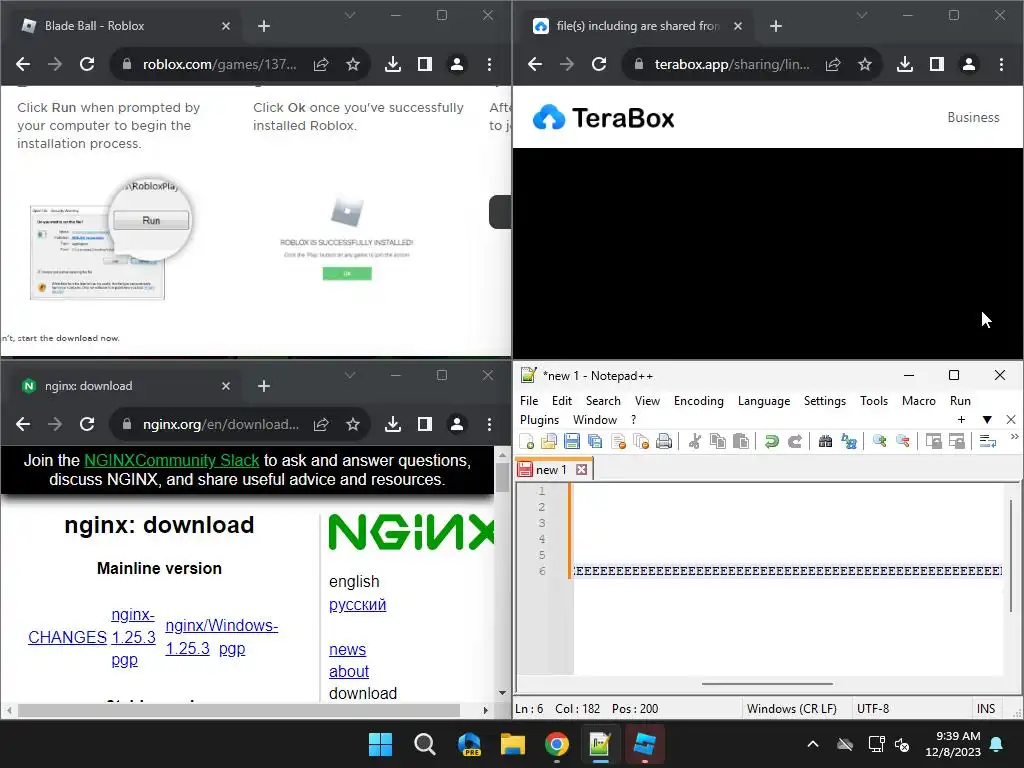Image resolution: width=1024 pixels, height=768 pixels.
Task: Open Downloads in the Roblox Chrome window
Action: click(x=392, y=64)
